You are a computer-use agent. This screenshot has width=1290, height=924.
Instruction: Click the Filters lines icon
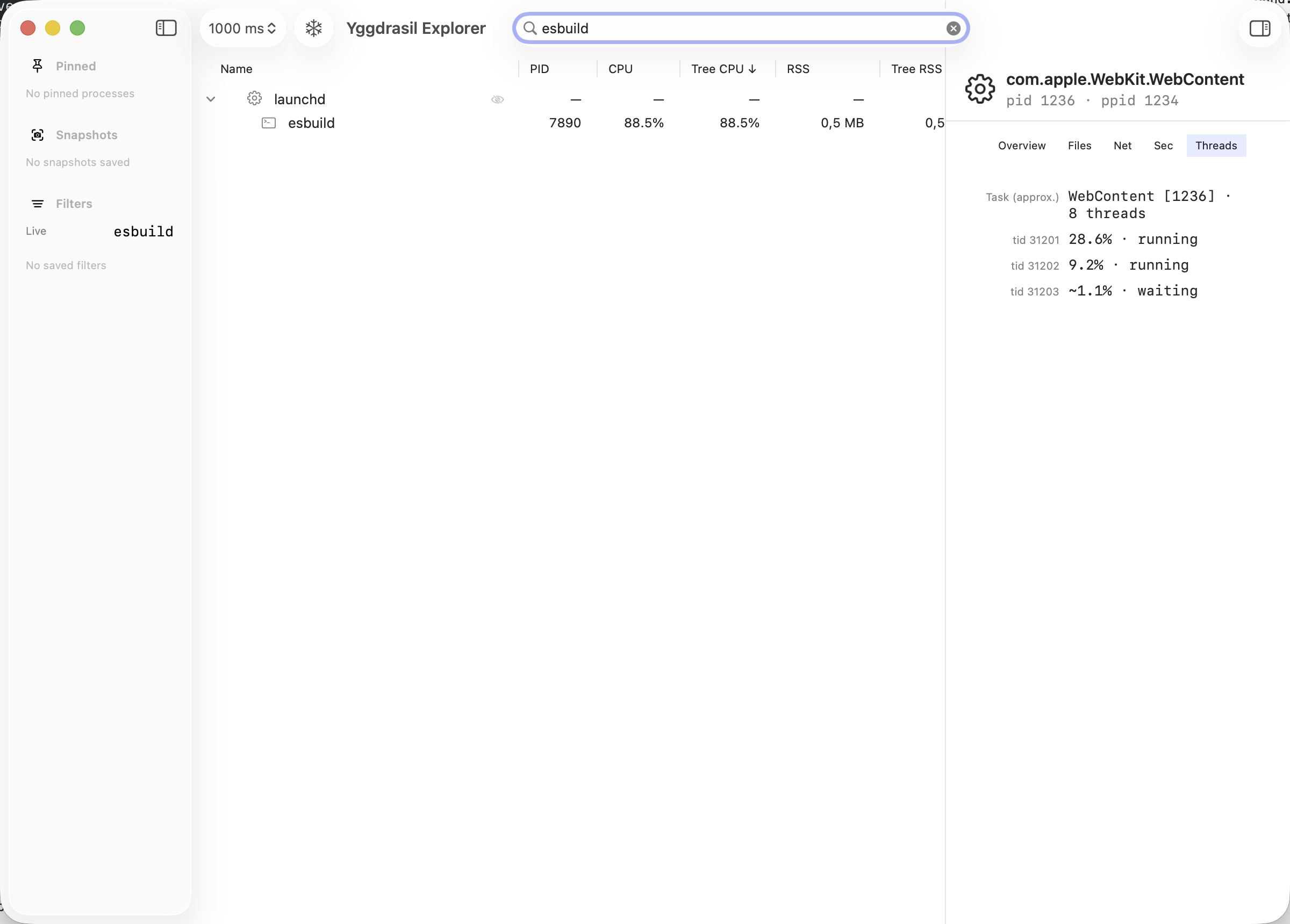coord(38,204)
